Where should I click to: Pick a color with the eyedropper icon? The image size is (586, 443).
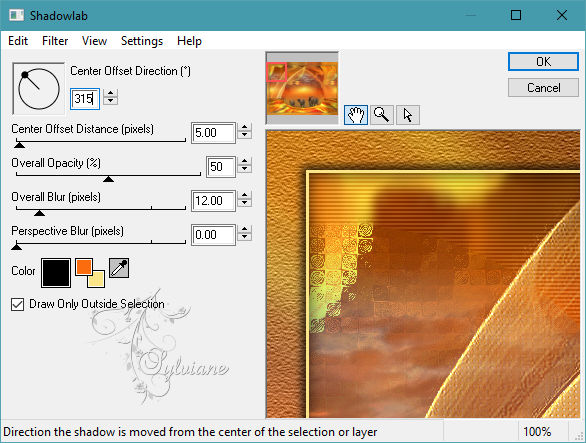119,268
